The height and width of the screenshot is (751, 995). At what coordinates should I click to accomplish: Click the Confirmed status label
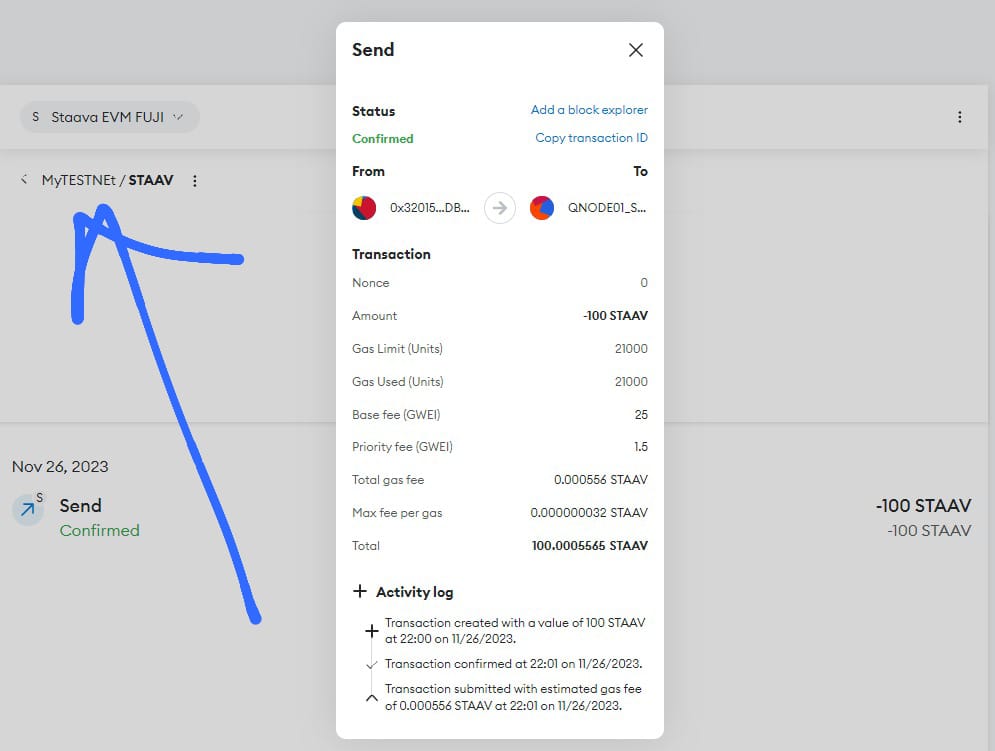click(382, 138)
